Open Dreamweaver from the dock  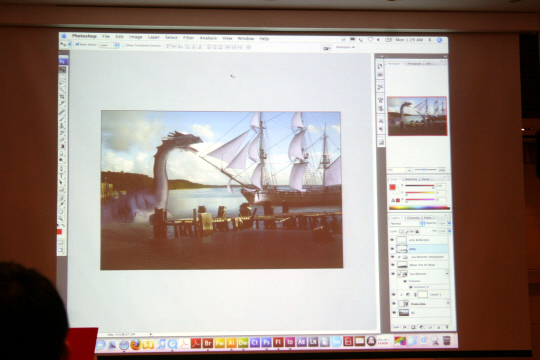(x=243, y=343)
